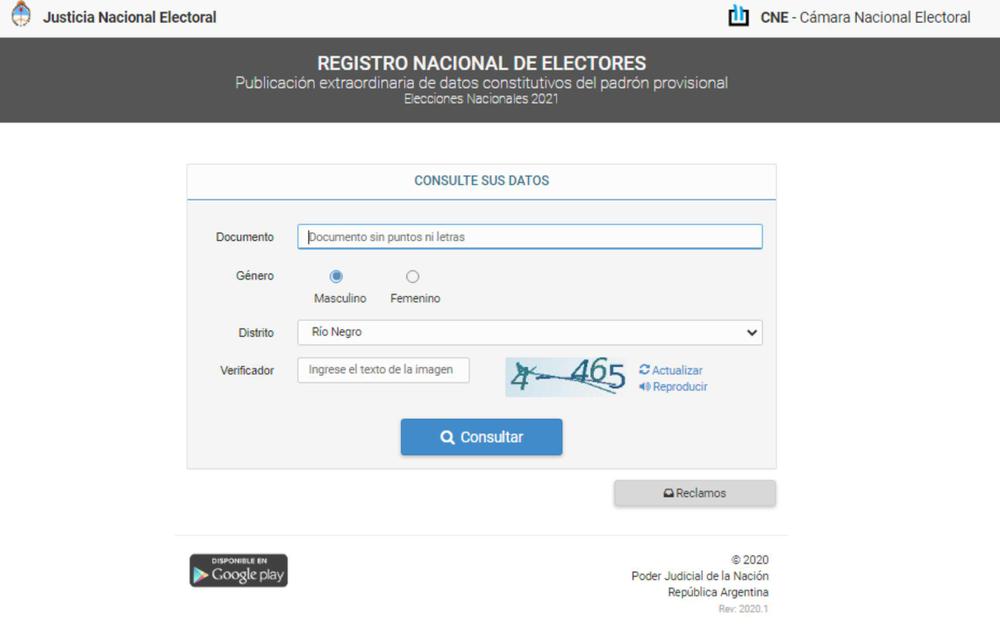This screenshot has width=1000, height=635.
Task: Open the Google Play badge
Action: pyautogui.click(x=239, y=571)
